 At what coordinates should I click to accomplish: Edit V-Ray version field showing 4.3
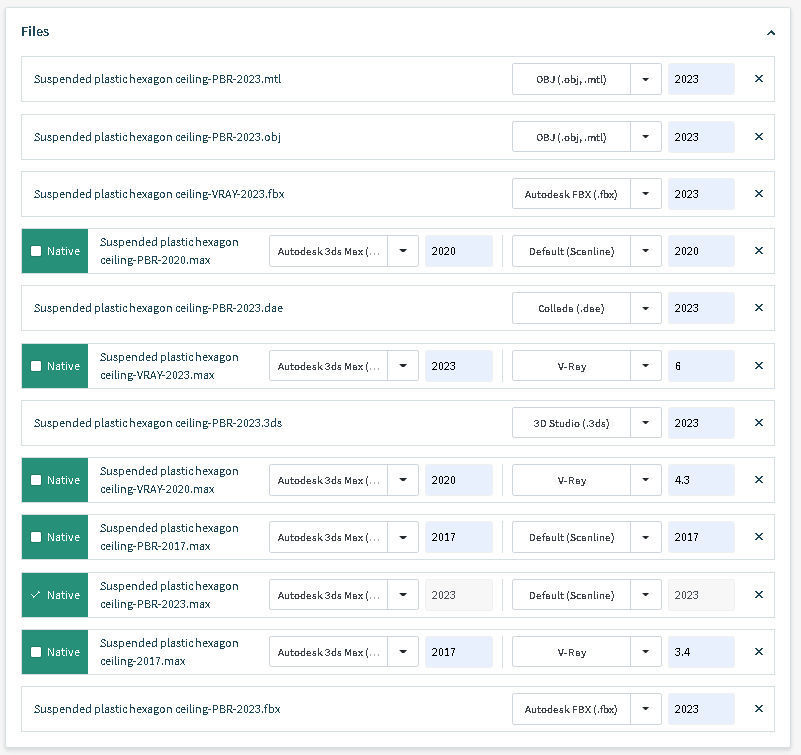pyautogui.click(x=700, y=480)
